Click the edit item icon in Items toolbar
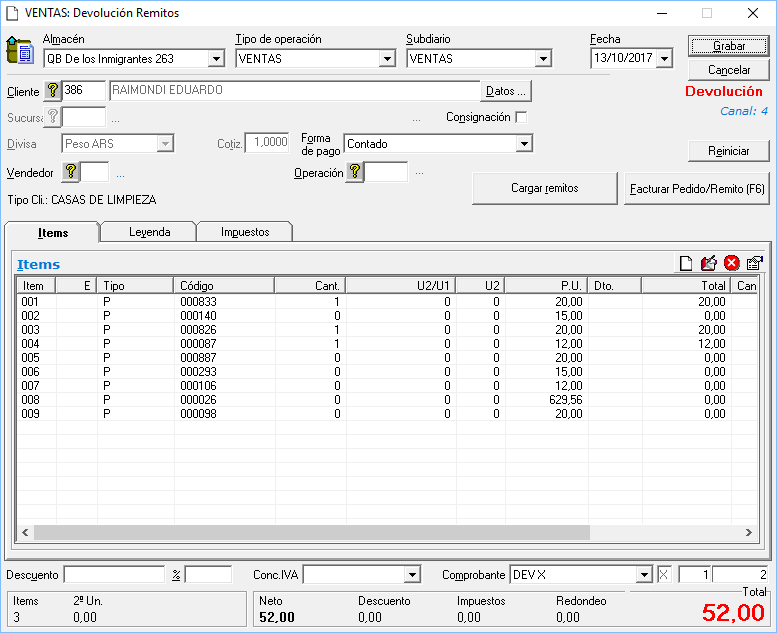 [x=709, y=264]
